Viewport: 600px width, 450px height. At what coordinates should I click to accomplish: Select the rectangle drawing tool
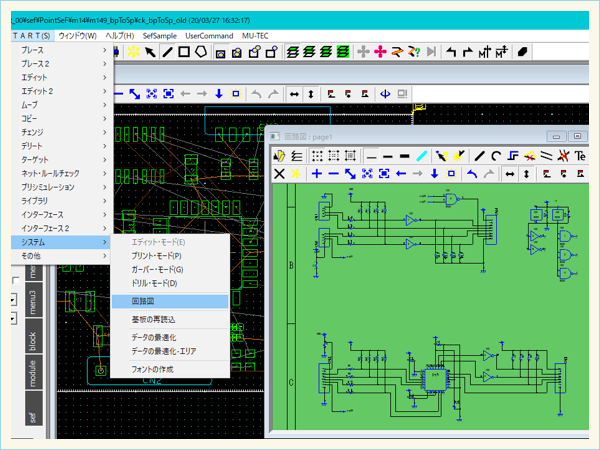tap(185, 51)
